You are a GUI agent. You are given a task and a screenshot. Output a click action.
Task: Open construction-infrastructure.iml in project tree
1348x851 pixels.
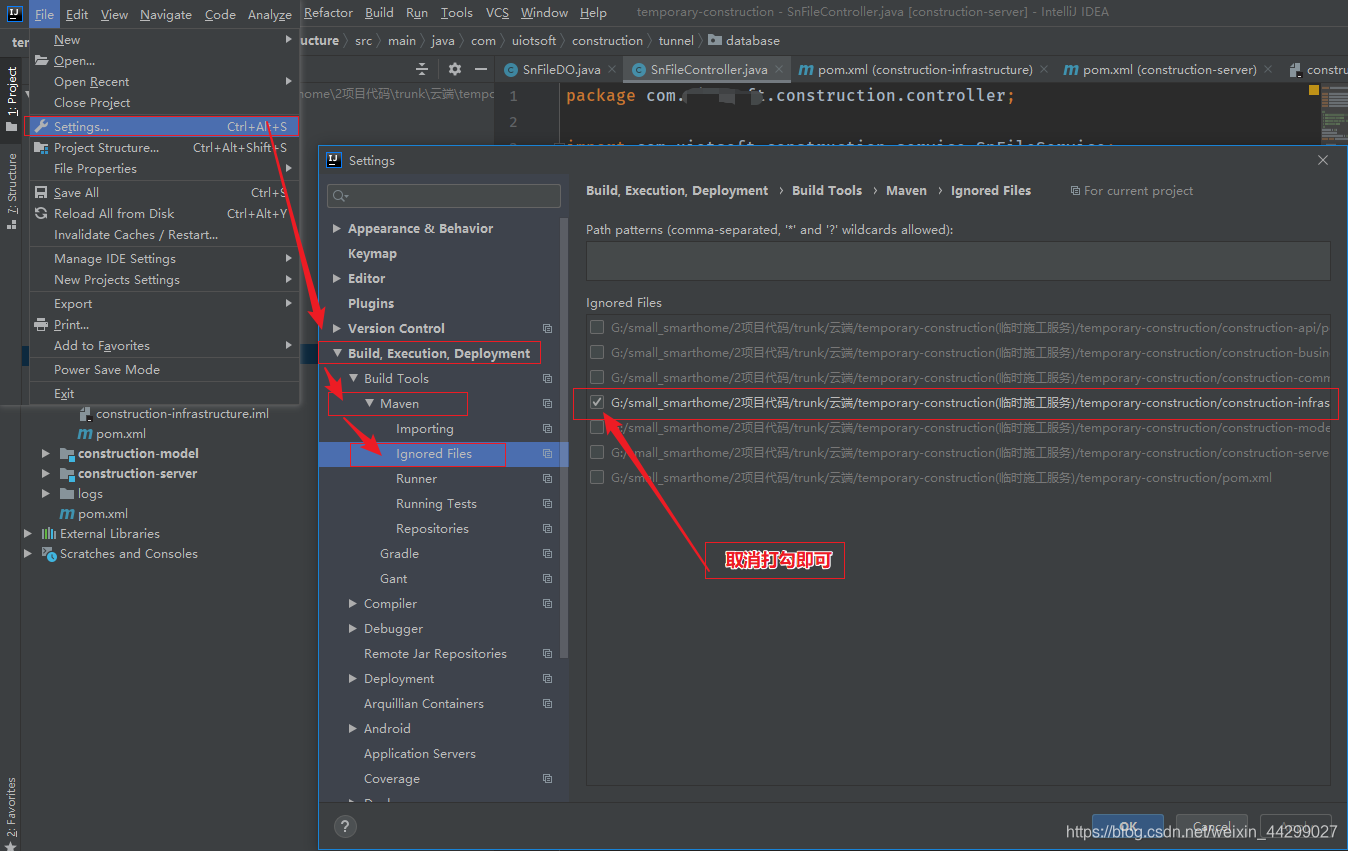pos(182,413)
